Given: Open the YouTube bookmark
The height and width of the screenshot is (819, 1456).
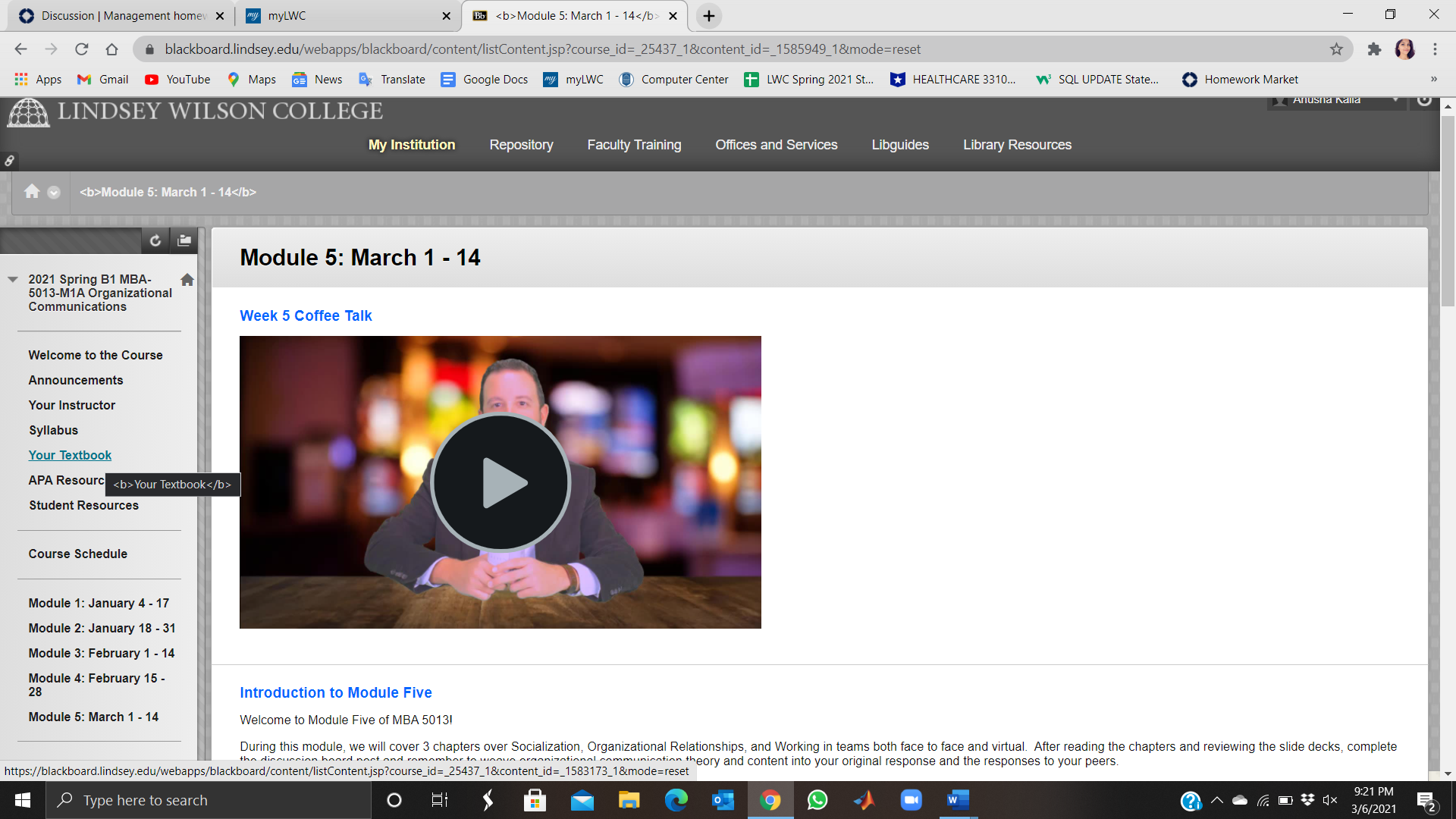Looking at the screenshot, I should click(177, 80).
